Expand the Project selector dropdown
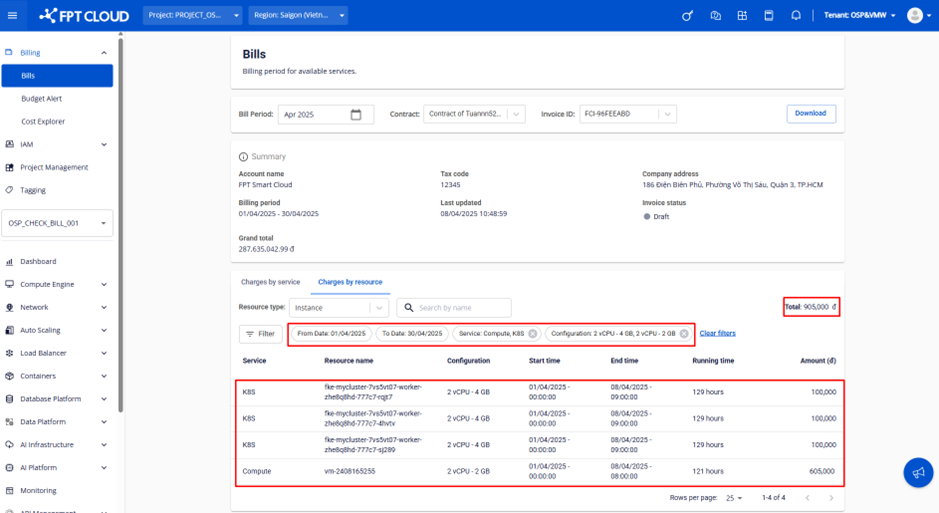Image resolution: width=939 pixels, height=513 pixels. tap(192, 16)
